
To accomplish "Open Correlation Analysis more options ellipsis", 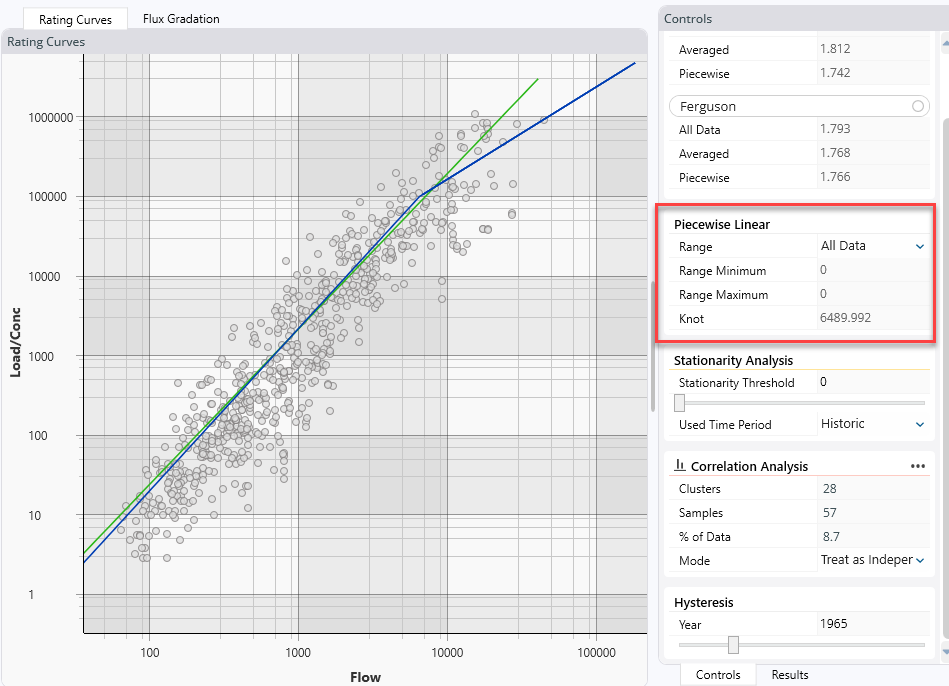I will click(x=917, y=466).
